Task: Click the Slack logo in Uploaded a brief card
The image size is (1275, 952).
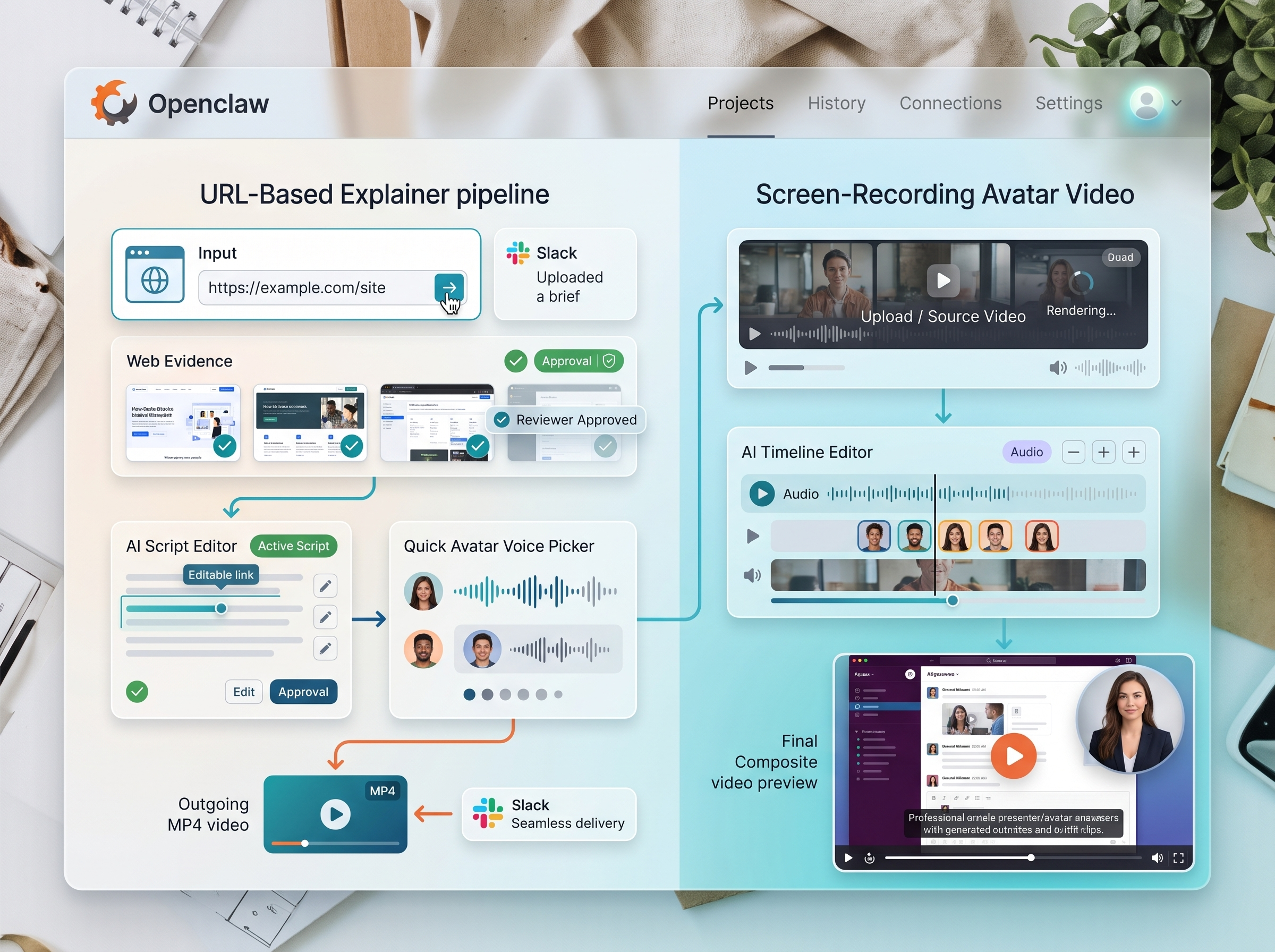Action: click(517, 252)
